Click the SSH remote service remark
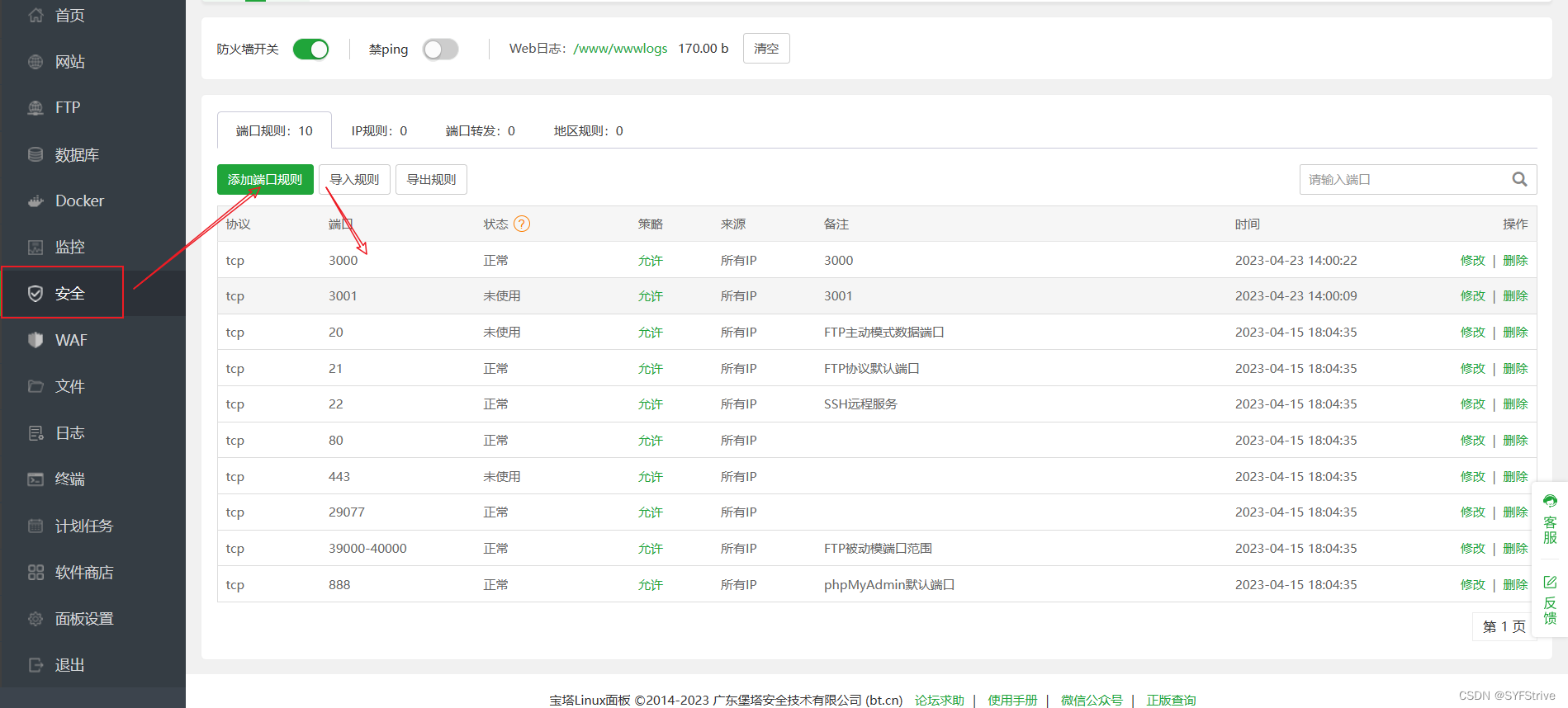The width and height of the screenshot is (1568, 708). coord(860,404)
